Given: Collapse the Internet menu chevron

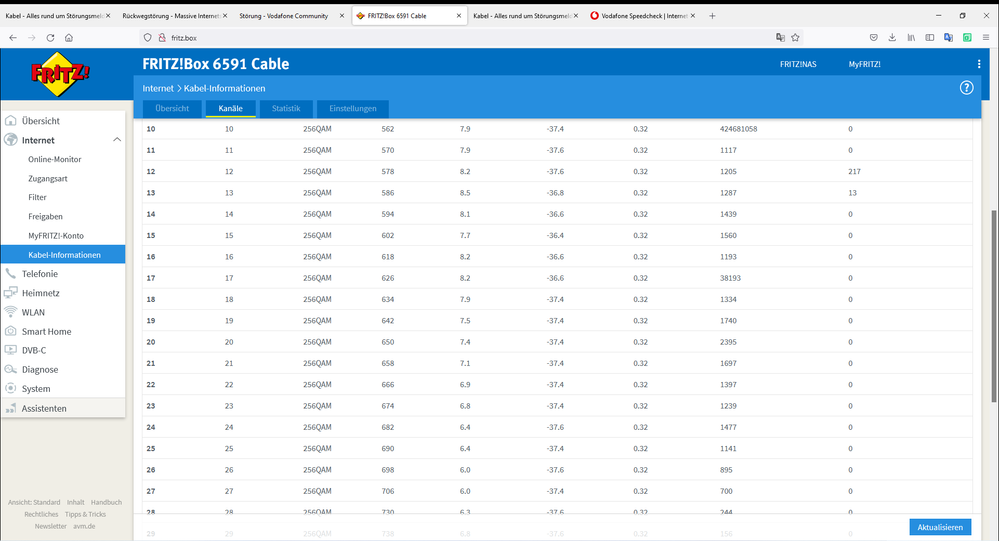Looking at the screenshot, I should [x=117, y=140].
